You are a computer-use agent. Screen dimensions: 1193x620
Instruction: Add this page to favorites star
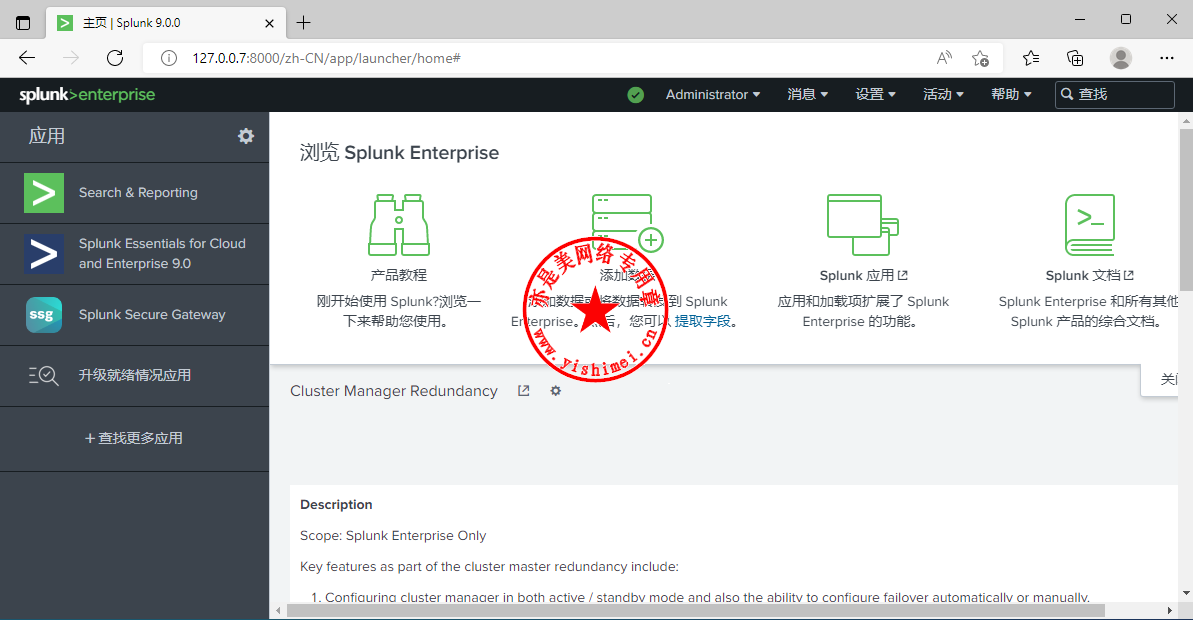tap(981, 58)
